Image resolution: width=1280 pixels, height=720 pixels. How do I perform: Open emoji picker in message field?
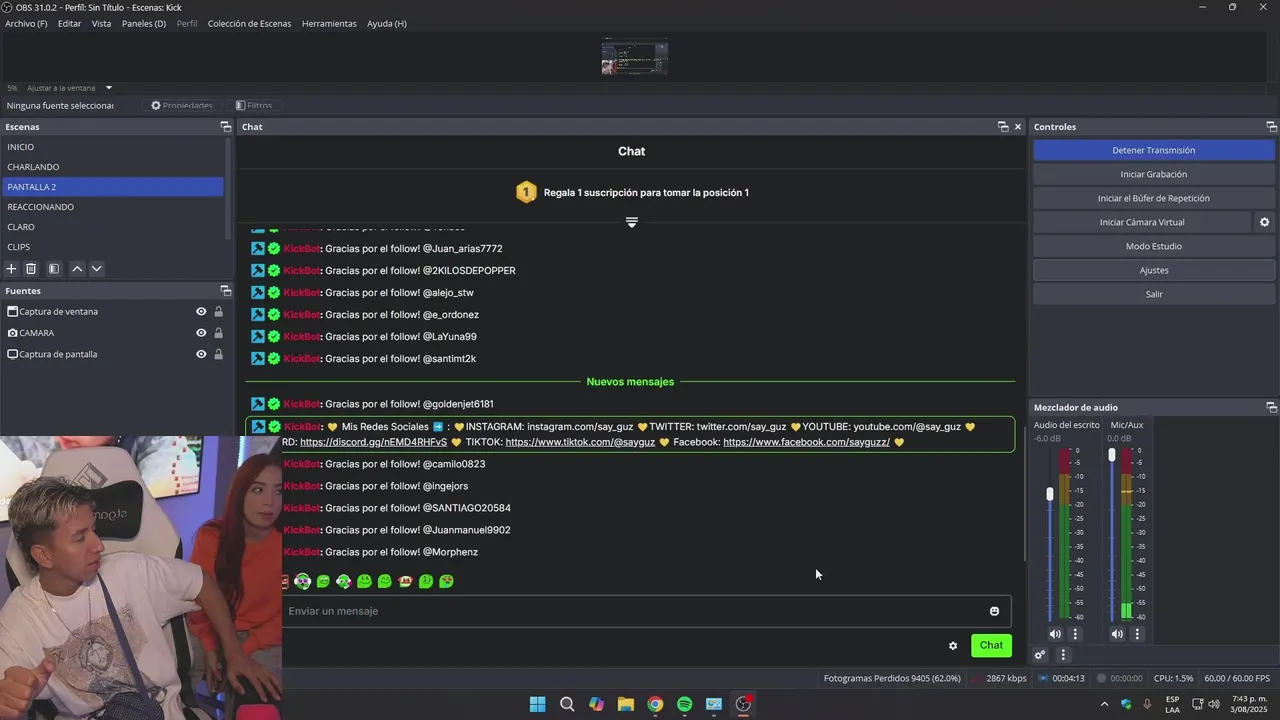(x=994, y=611)
